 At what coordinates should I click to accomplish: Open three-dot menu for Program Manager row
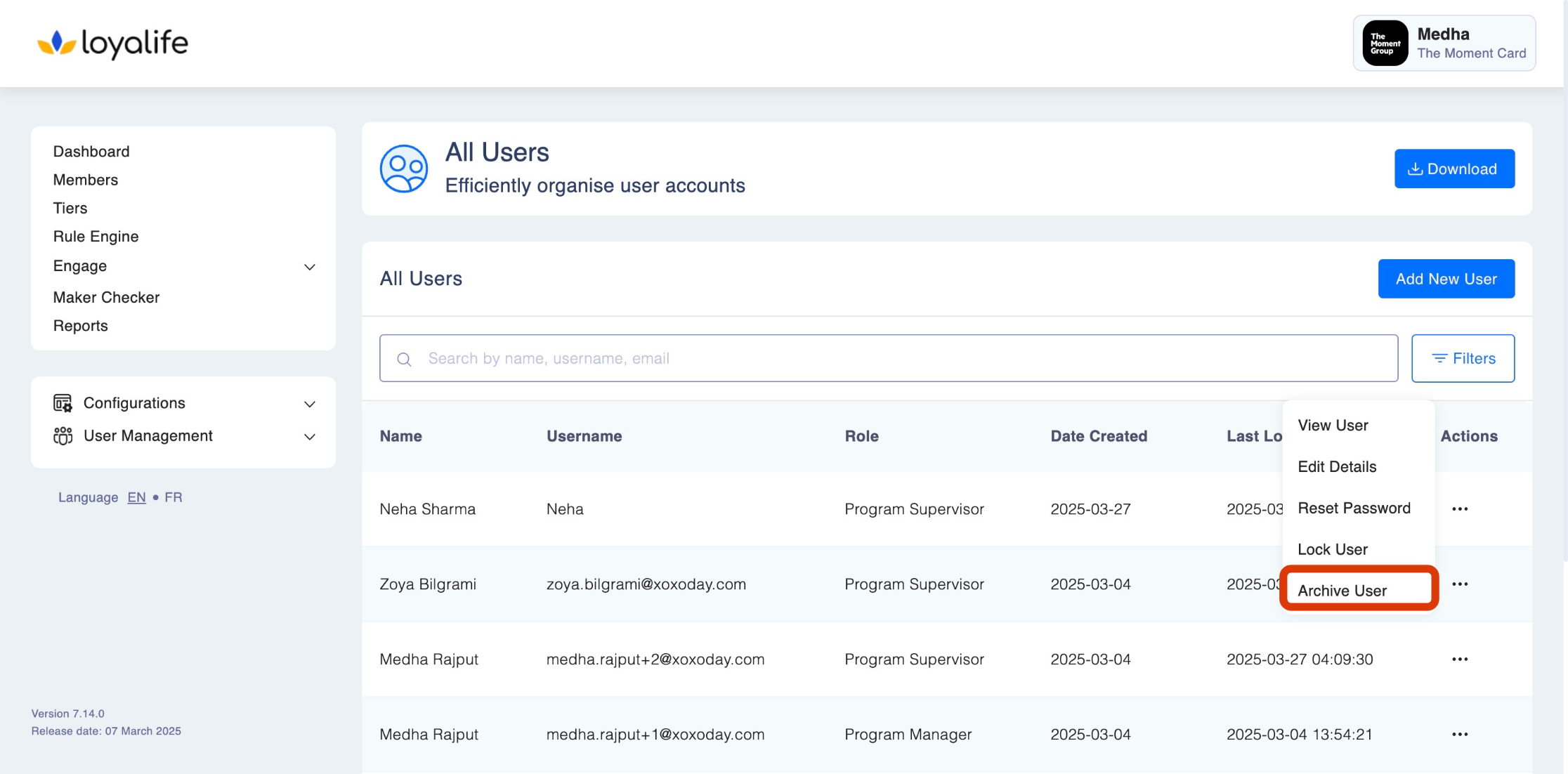coord(1460,735)
